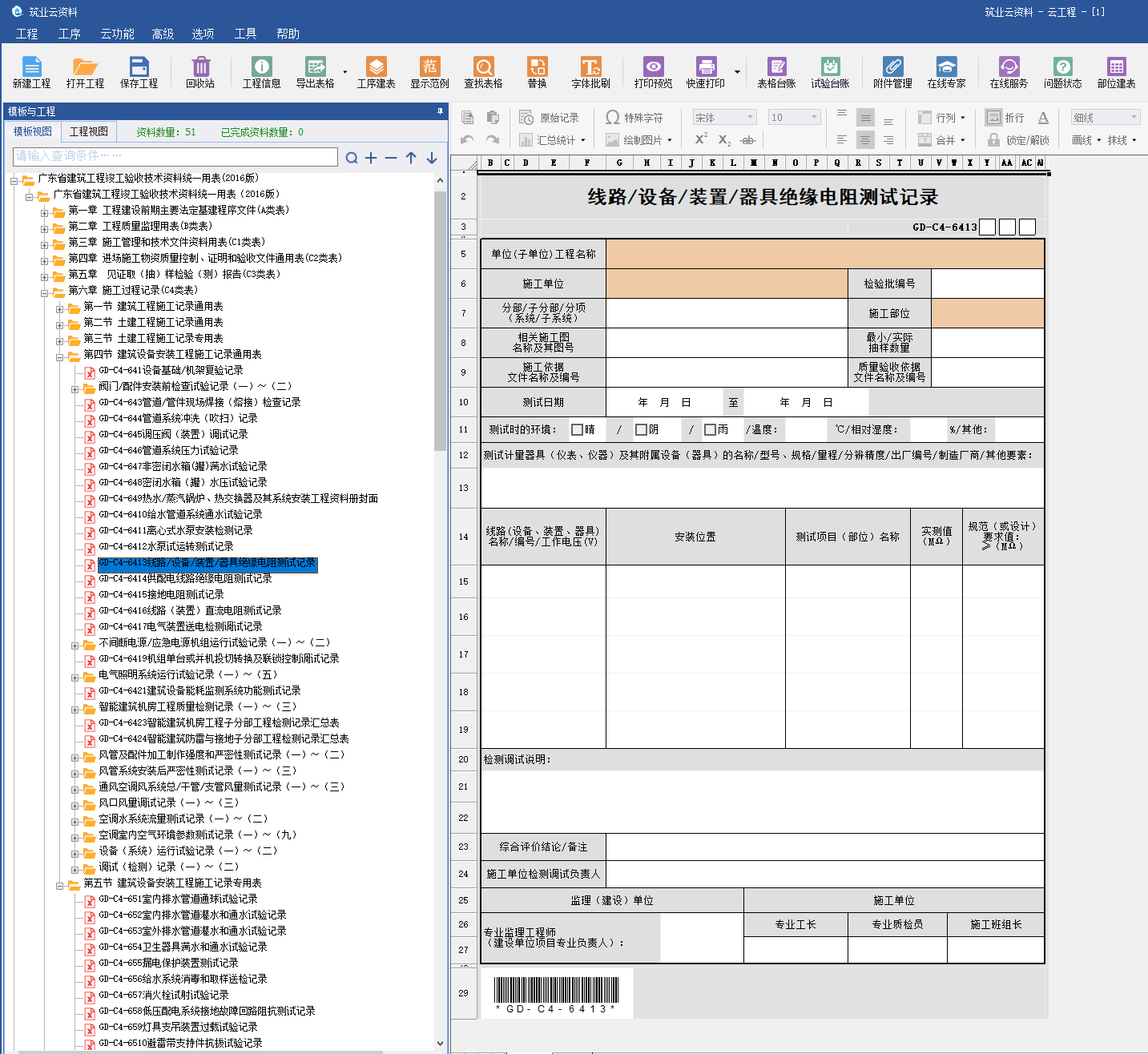Apply superscript X² formatting

pyautogui.click(x=701, y=139)
